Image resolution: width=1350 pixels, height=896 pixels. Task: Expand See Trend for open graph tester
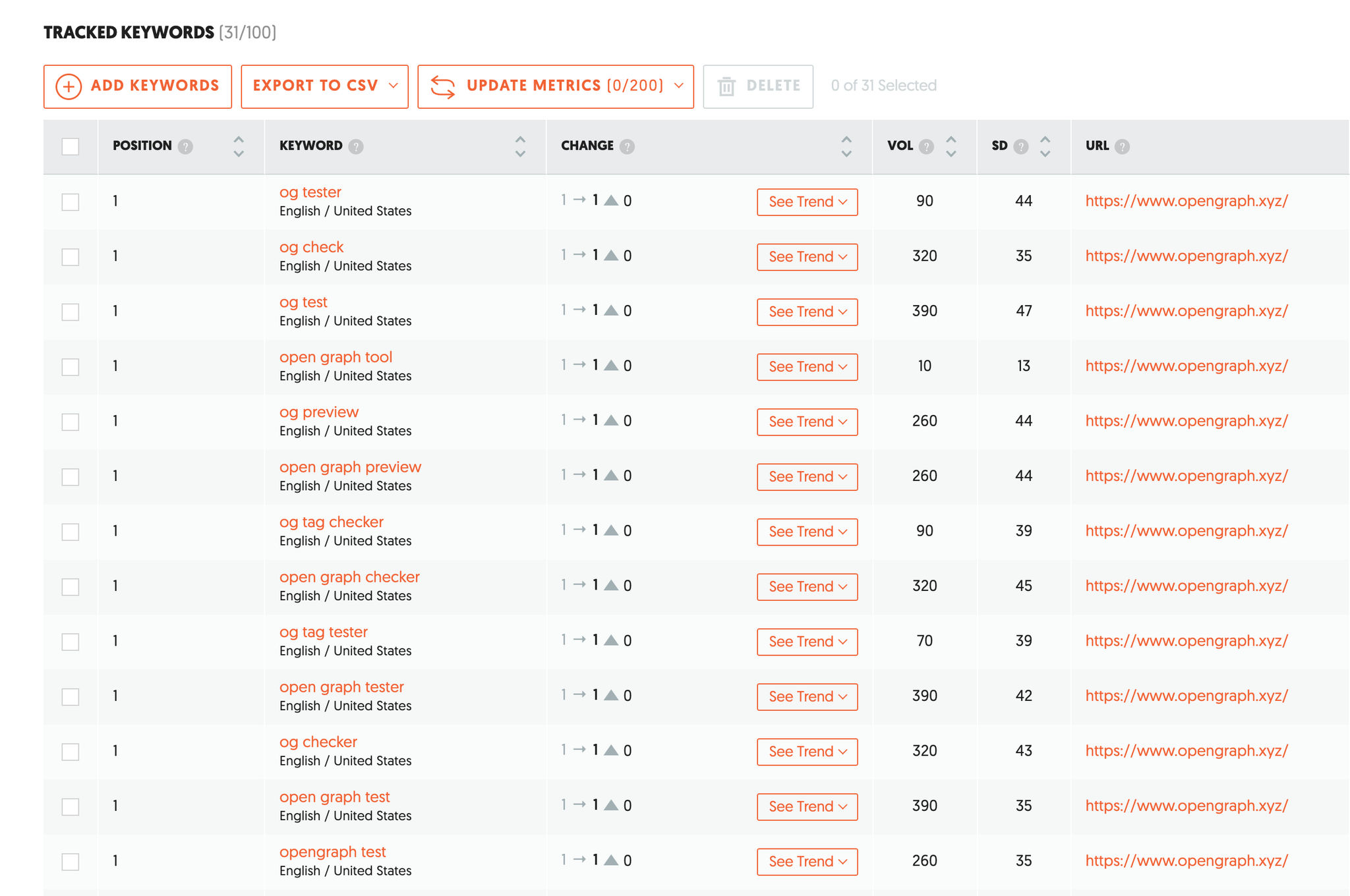click(807, 697)
